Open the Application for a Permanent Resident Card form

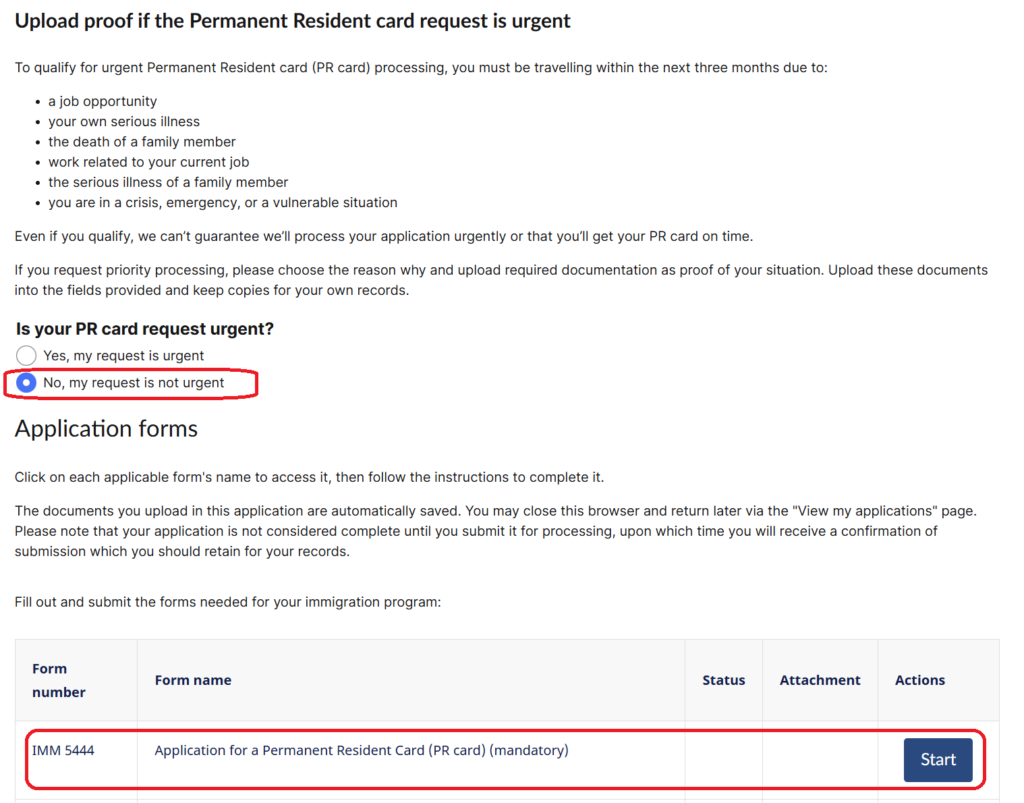[937, 760]
